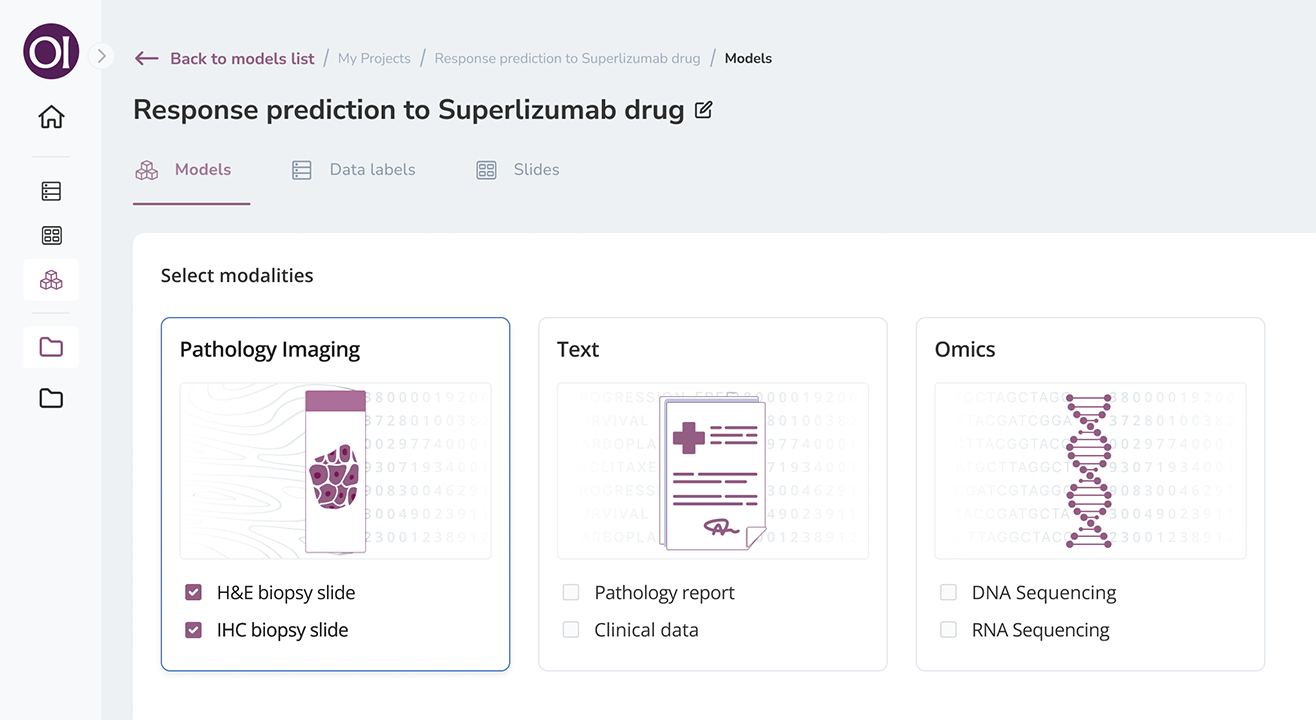Open the purple folder in sidebar
Screen dimensions: 1316x720
[x=51, y=347]
